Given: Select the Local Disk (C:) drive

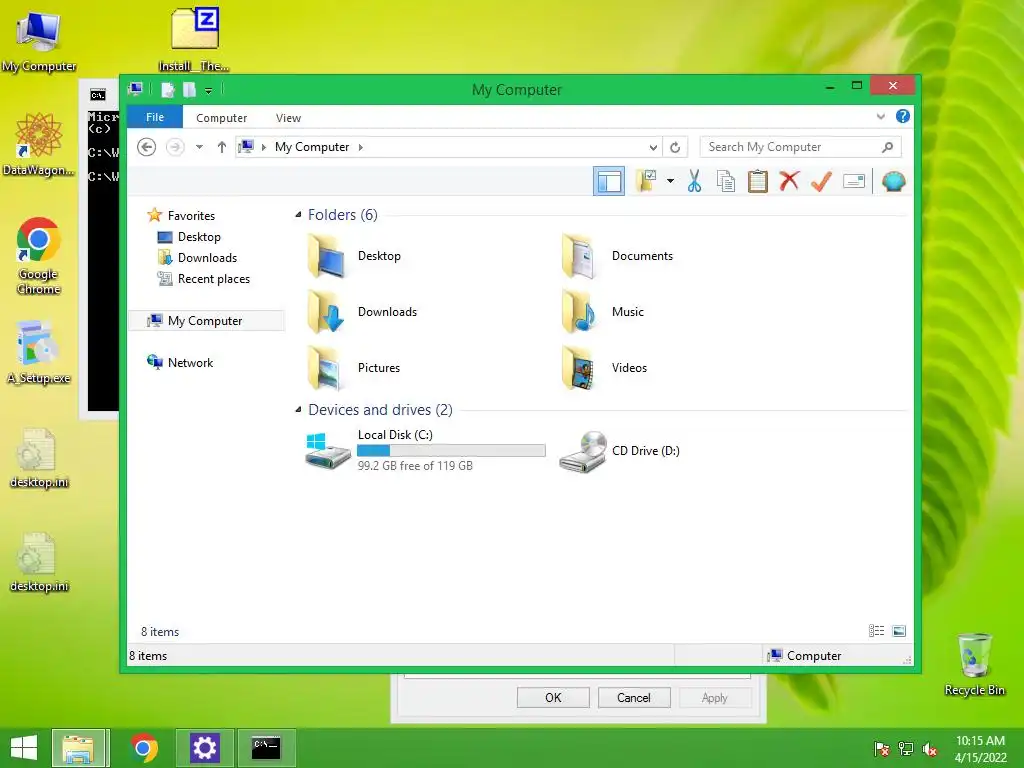Looking at the screenshot, I should pos(424,451).
